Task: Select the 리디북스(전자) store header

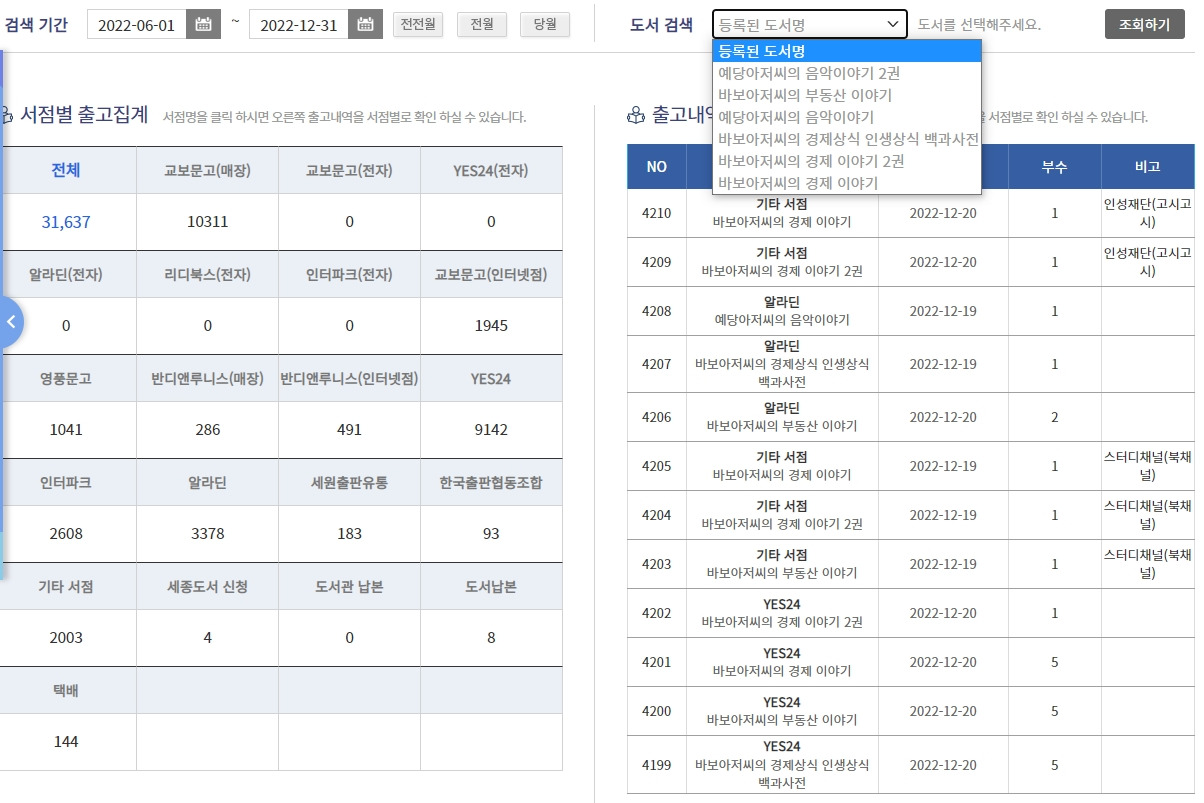Action: point(207,274)
